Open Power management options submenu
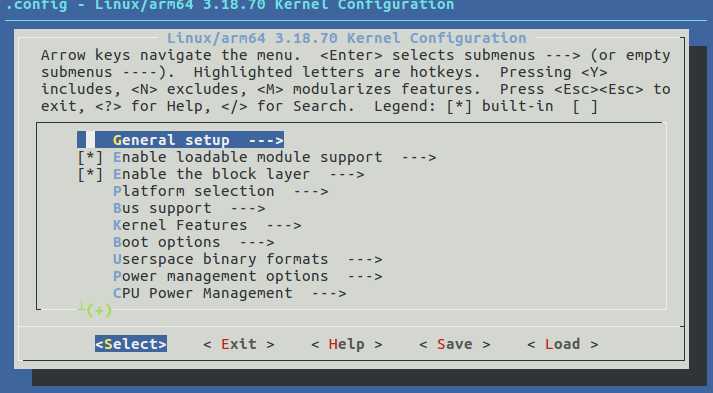The width and height of the screenshot is (713, 393). pos(247,276)
